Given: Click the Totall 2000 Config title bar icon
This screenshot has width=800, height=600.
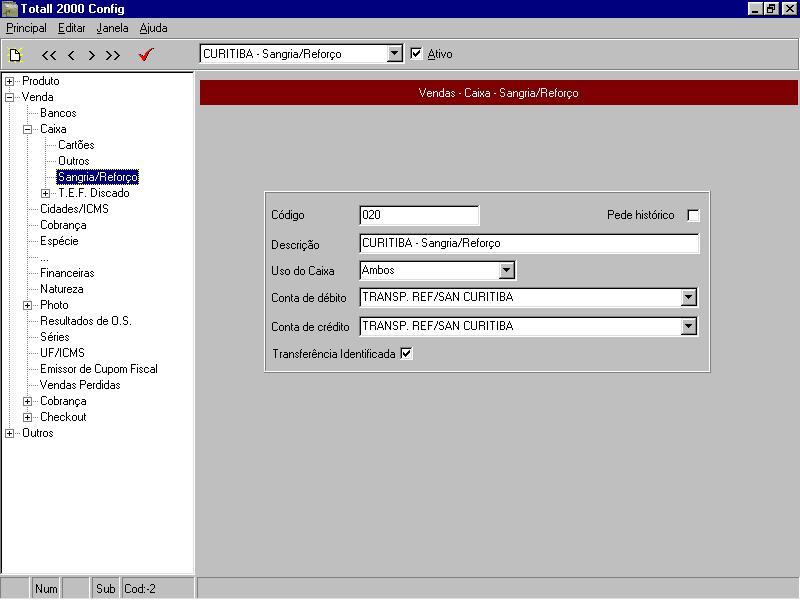Looking at the screenshot, I should 9,9.
